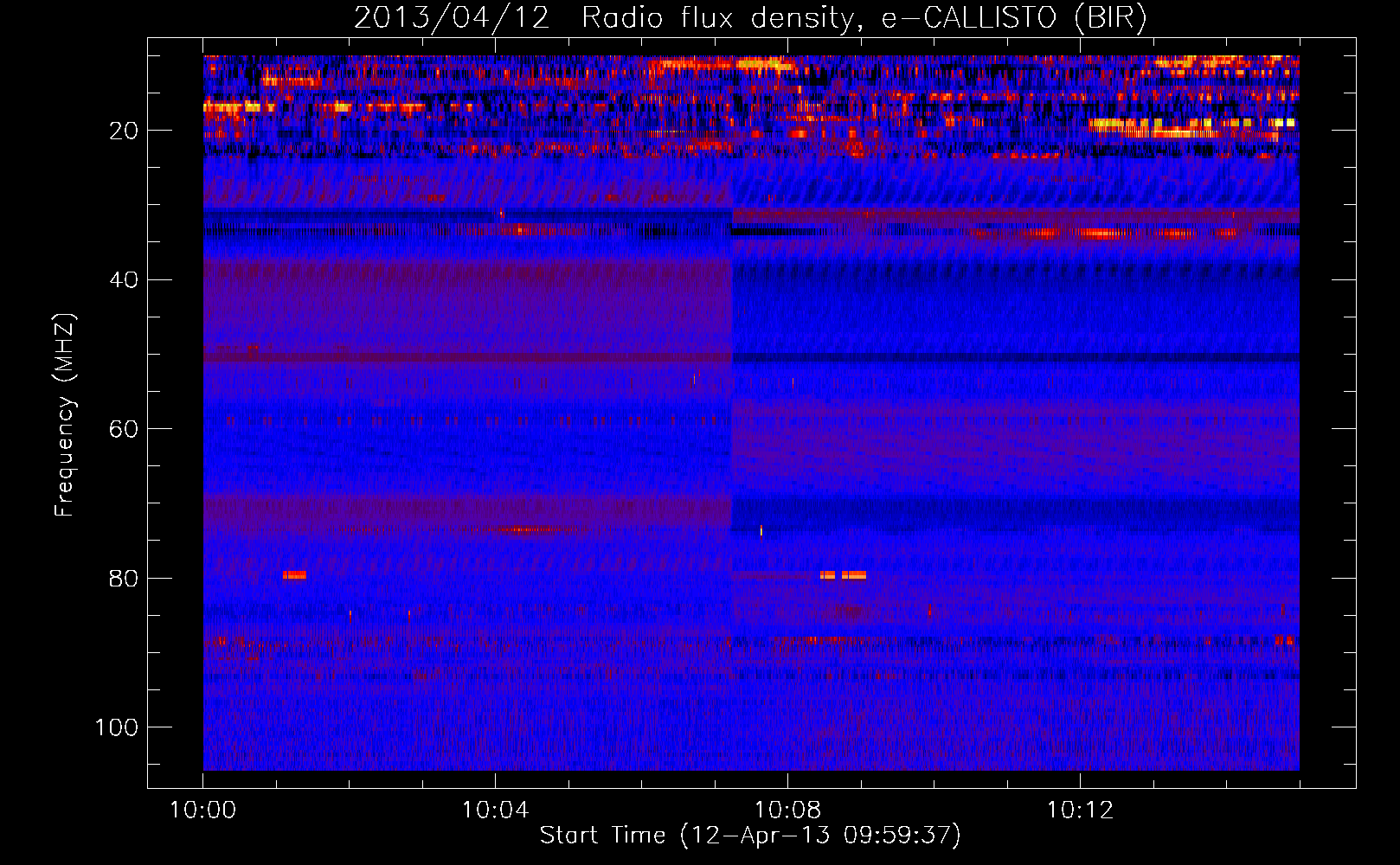1400x865 pixels.
Task: Click the '100' frequency tick label
Action: coord(117,727)
